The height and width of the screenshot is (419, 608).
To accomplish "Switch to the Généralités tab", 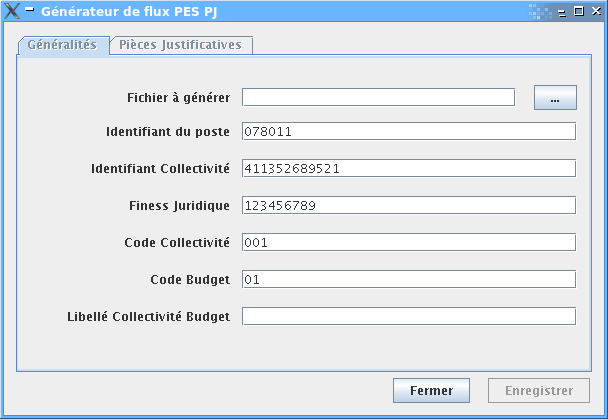I will (x=62, y=45).
